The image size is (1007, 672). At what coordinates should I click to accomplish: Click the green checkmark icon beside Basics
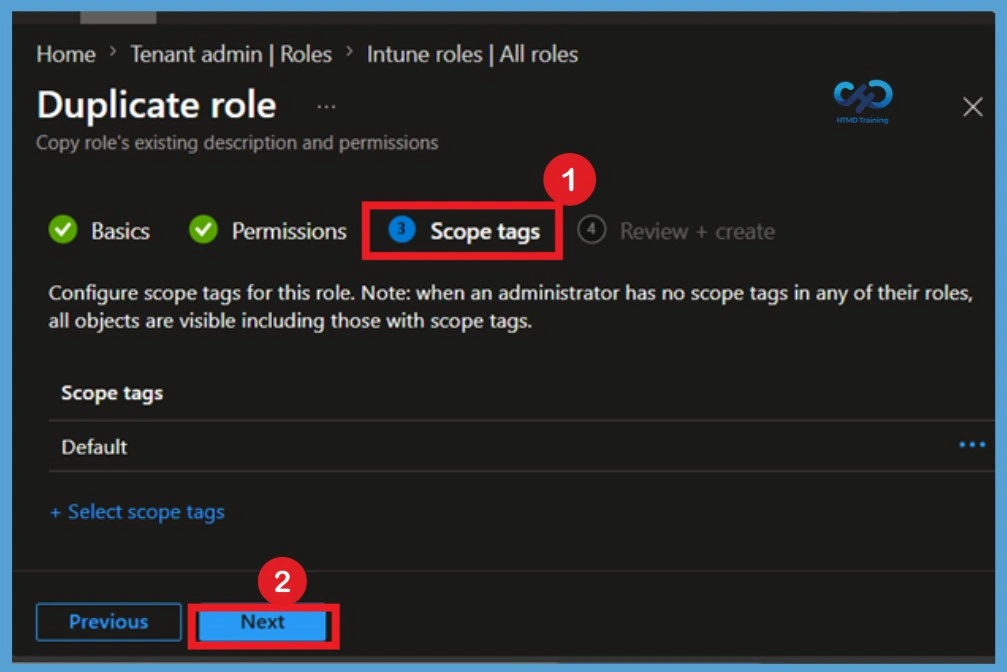point(63,229)
